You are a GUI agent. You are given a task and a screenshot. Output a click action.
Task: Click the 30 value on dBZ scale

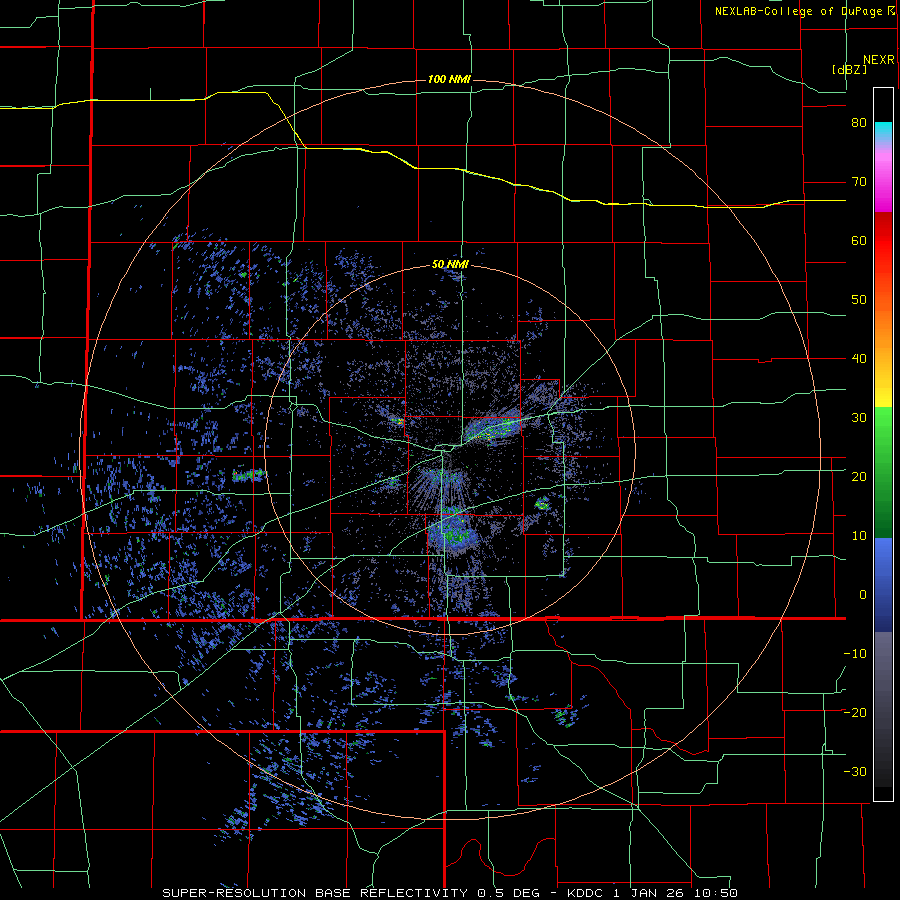click(859, 418)
